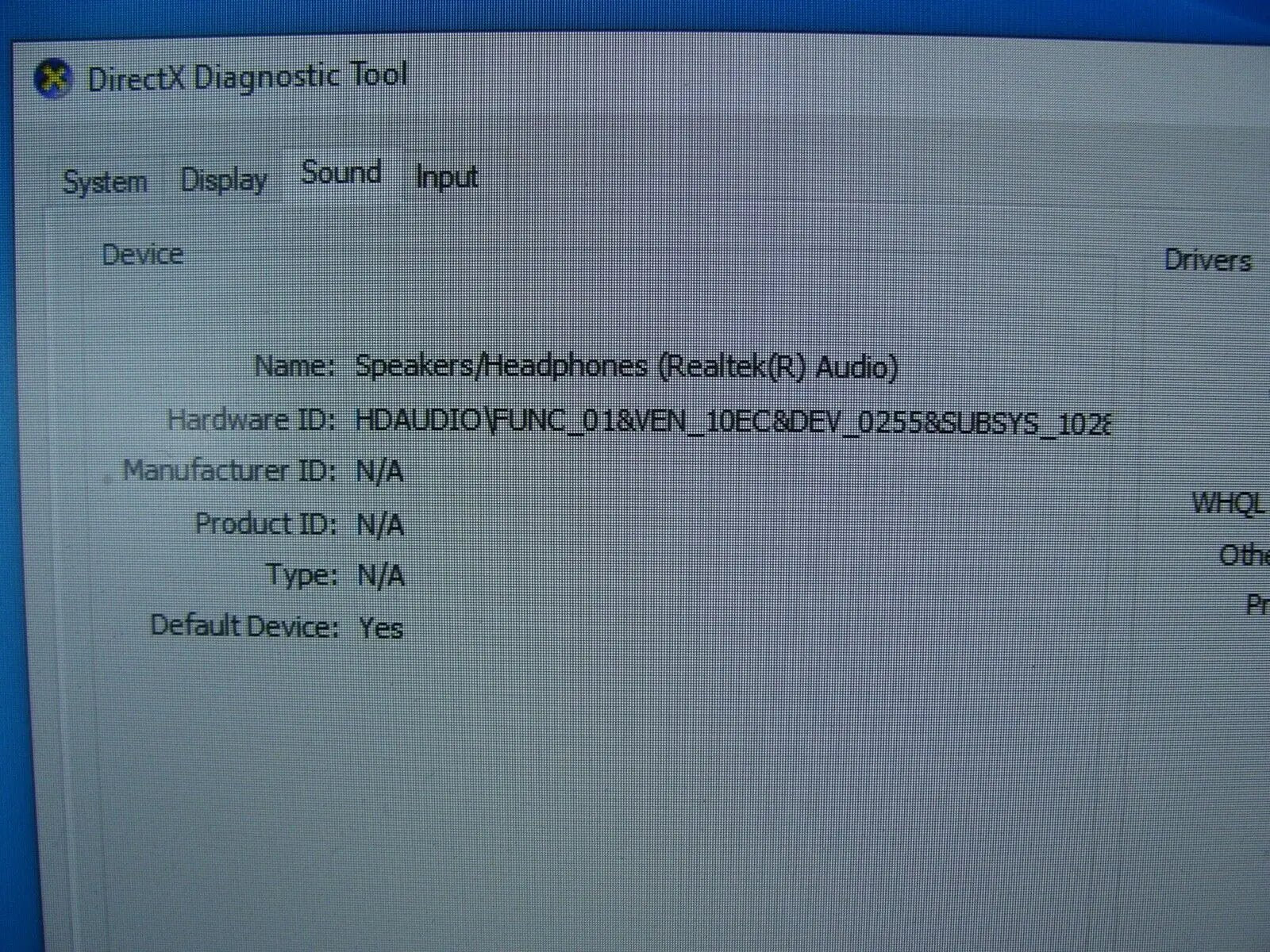
Task: Click the Default Device: label
Action: coord(244,626)
